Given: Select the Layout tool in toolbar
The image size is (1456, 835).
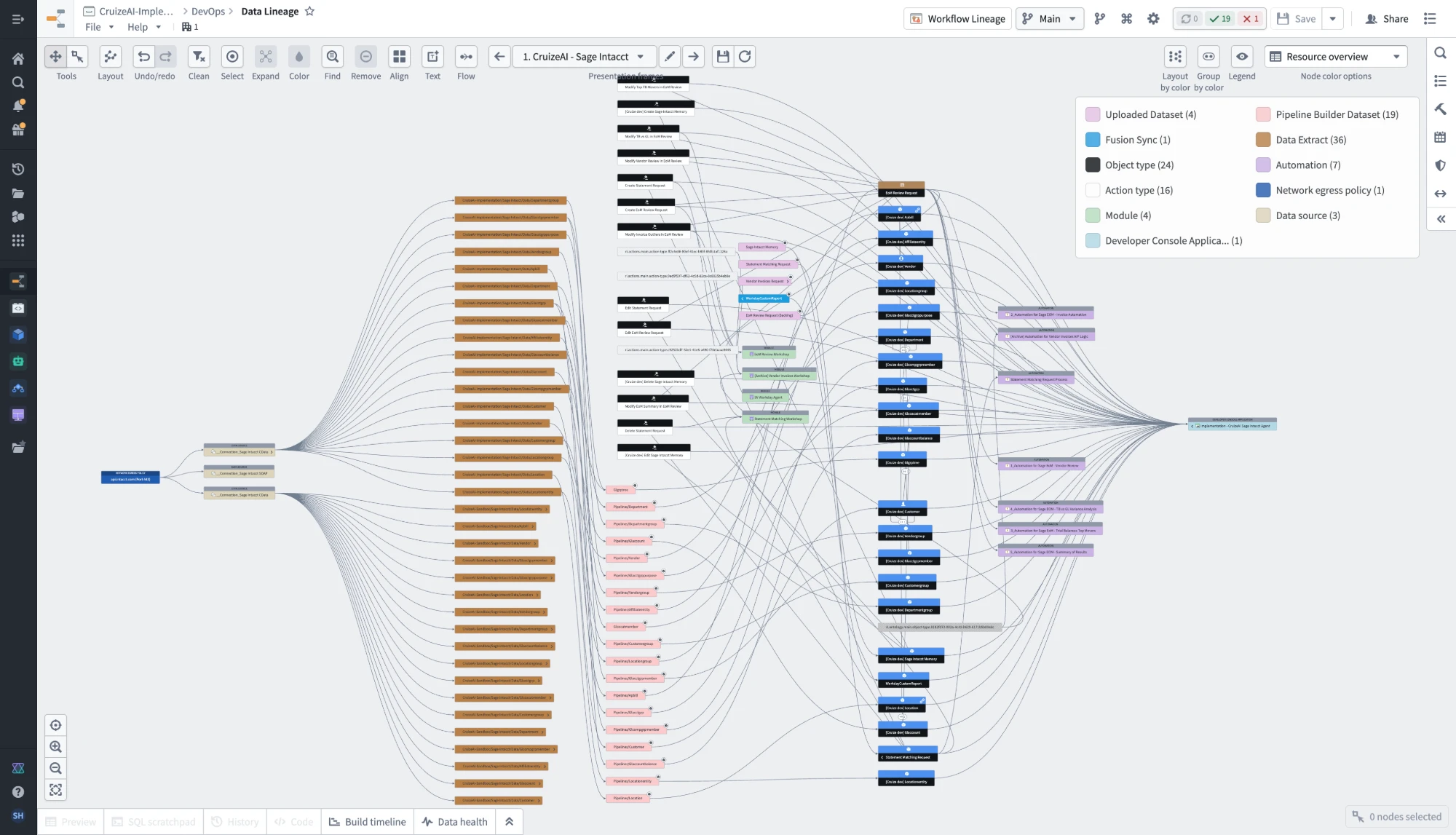Looking at the screenshot, I should tap(110, 57).
